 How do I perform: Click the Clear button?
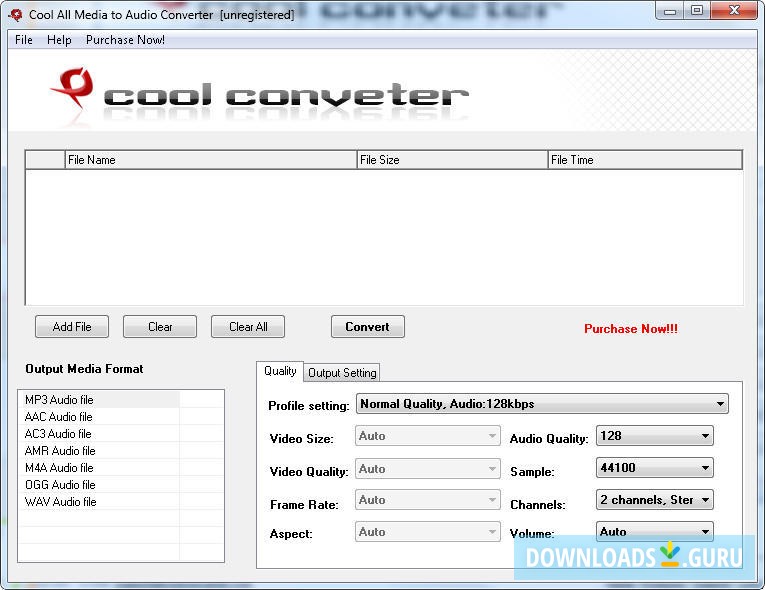coord(160,326)
